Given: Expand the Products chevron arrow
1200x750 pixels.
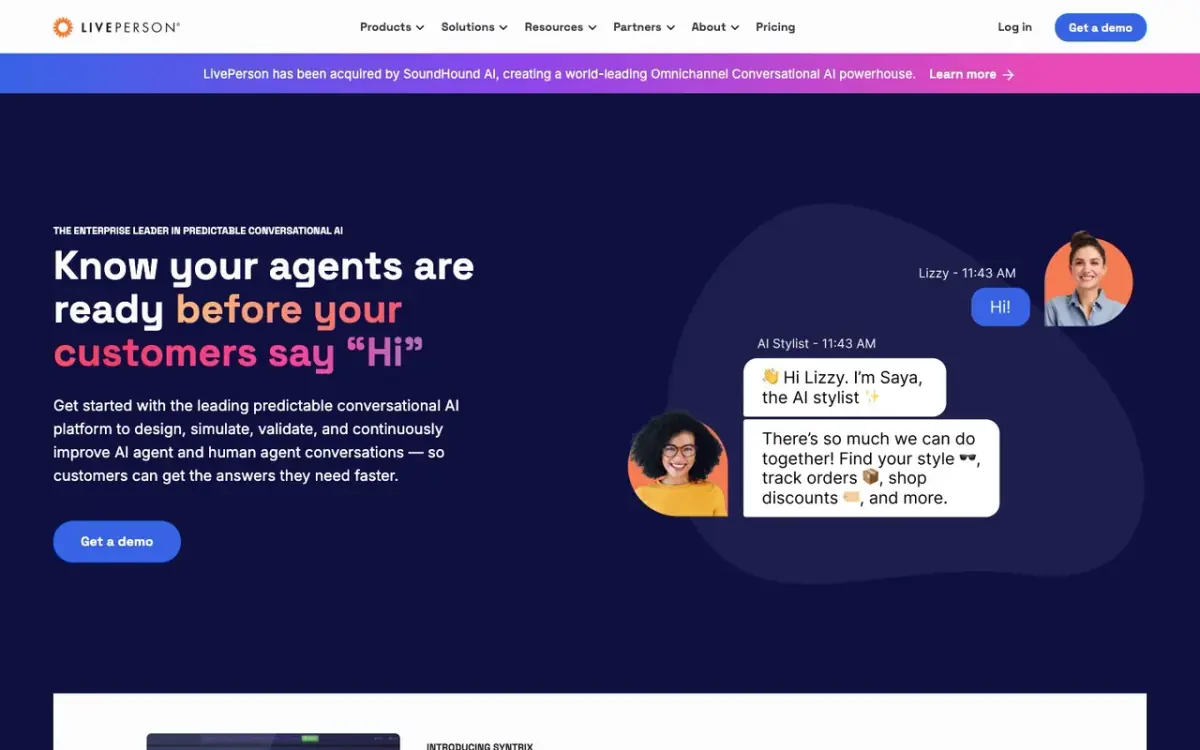Looking at the screenshot, I should click(x=420, y=28).
